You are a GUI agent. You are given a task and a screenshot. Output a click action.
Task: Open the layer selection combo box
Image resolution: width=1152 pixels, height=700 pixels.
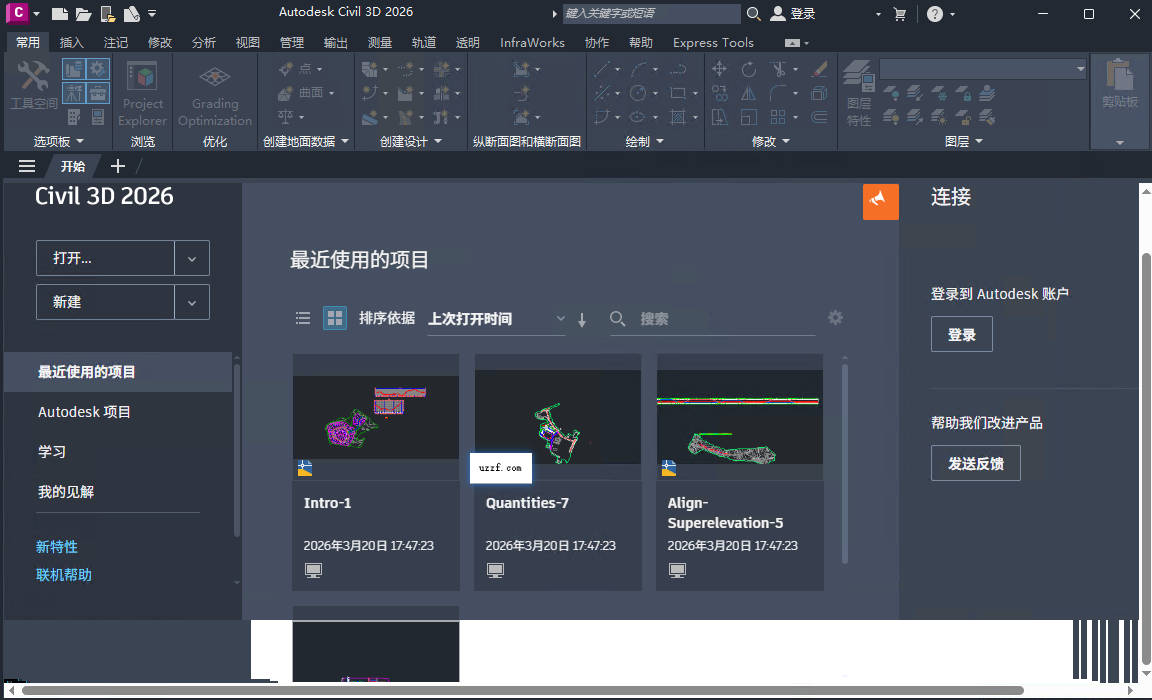[982, 68]
